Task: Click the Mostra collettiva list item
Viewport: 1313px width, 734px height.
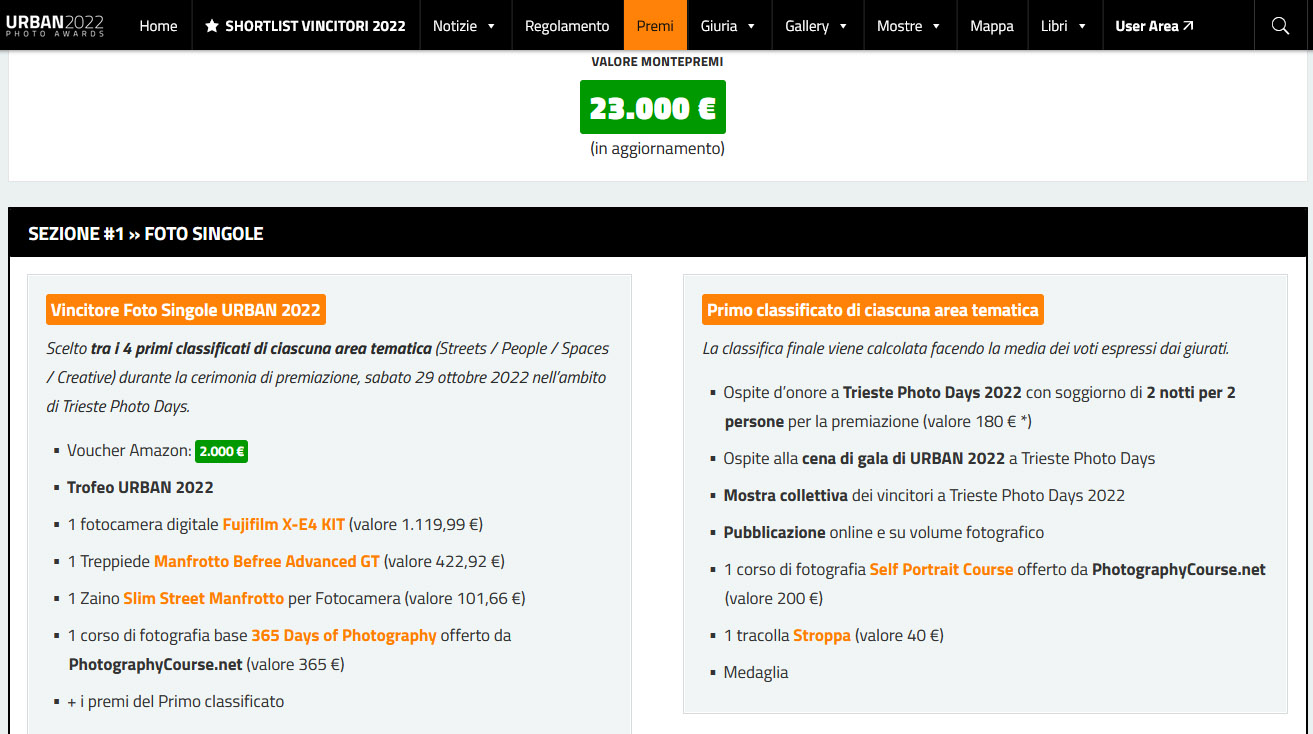Action: (x=924, y=495)
